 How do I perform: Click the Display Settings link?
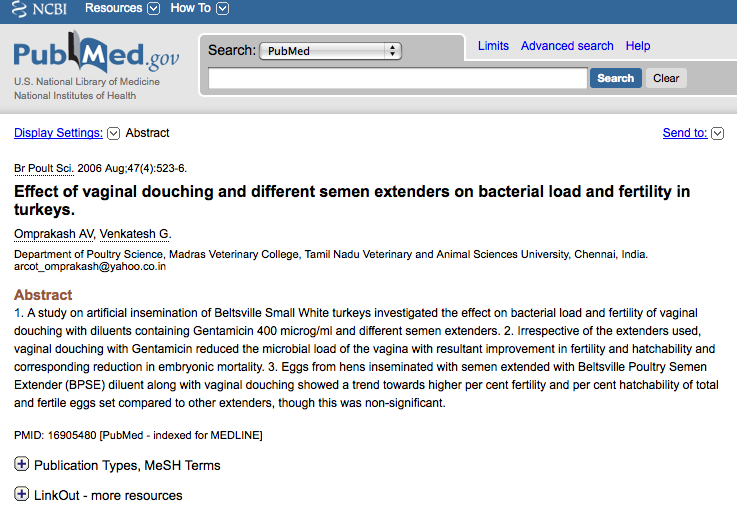tap(58, 133)
